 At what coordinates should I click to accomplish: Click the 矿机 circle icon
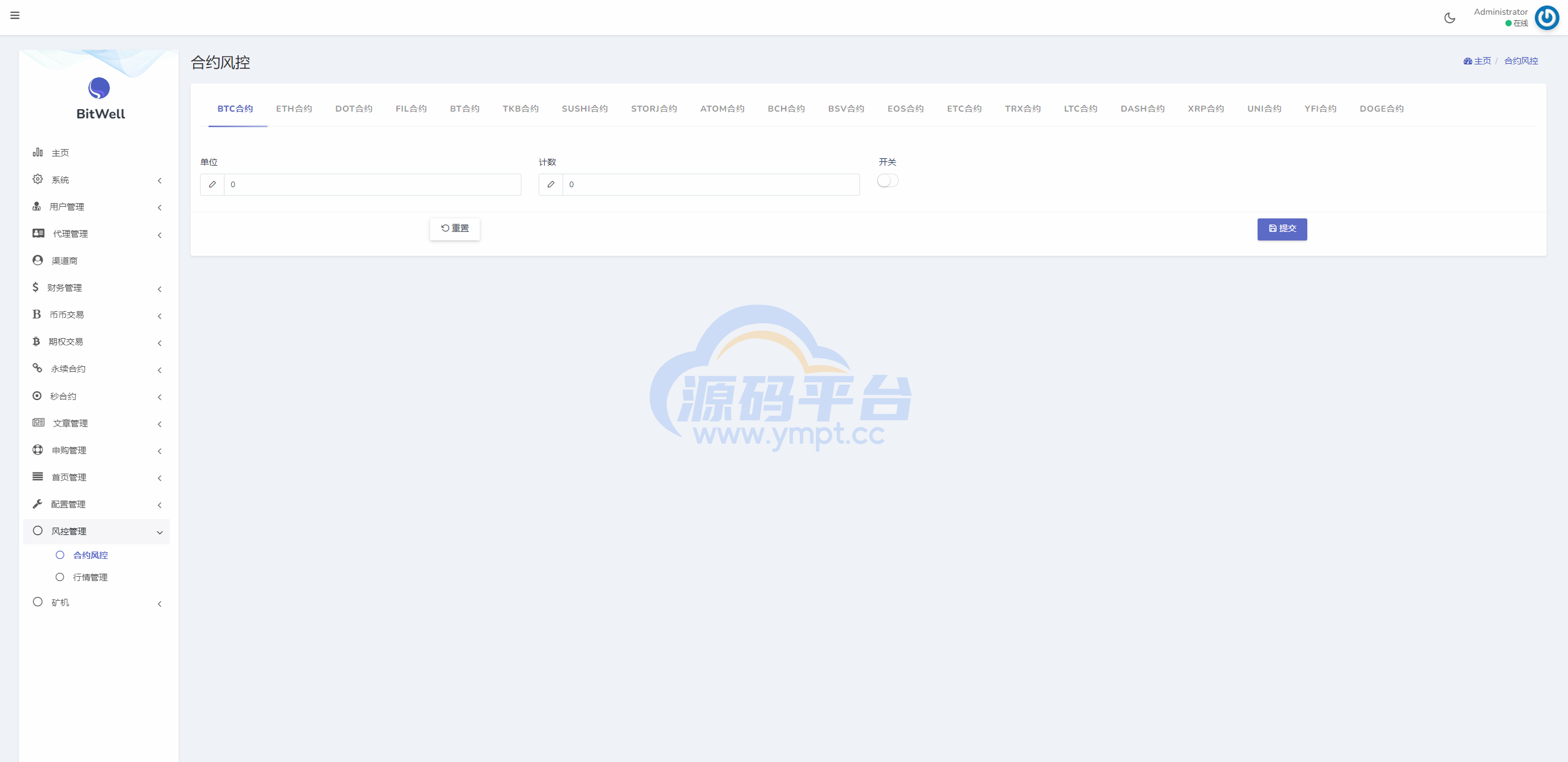point(37,602)
